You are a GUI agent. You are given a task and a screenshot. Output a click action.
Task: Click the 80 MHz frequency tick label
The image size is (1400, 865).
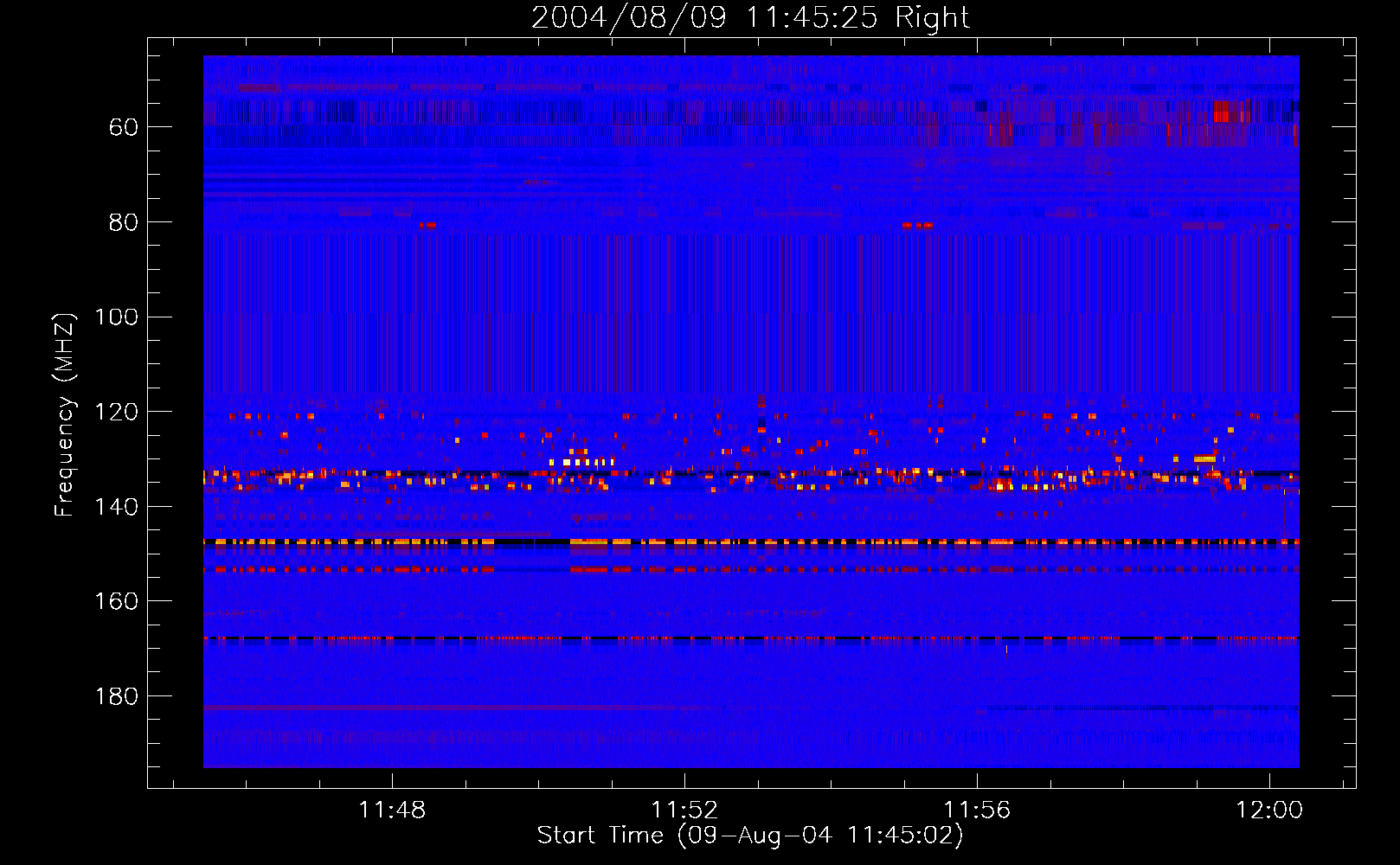coord(124,222)
